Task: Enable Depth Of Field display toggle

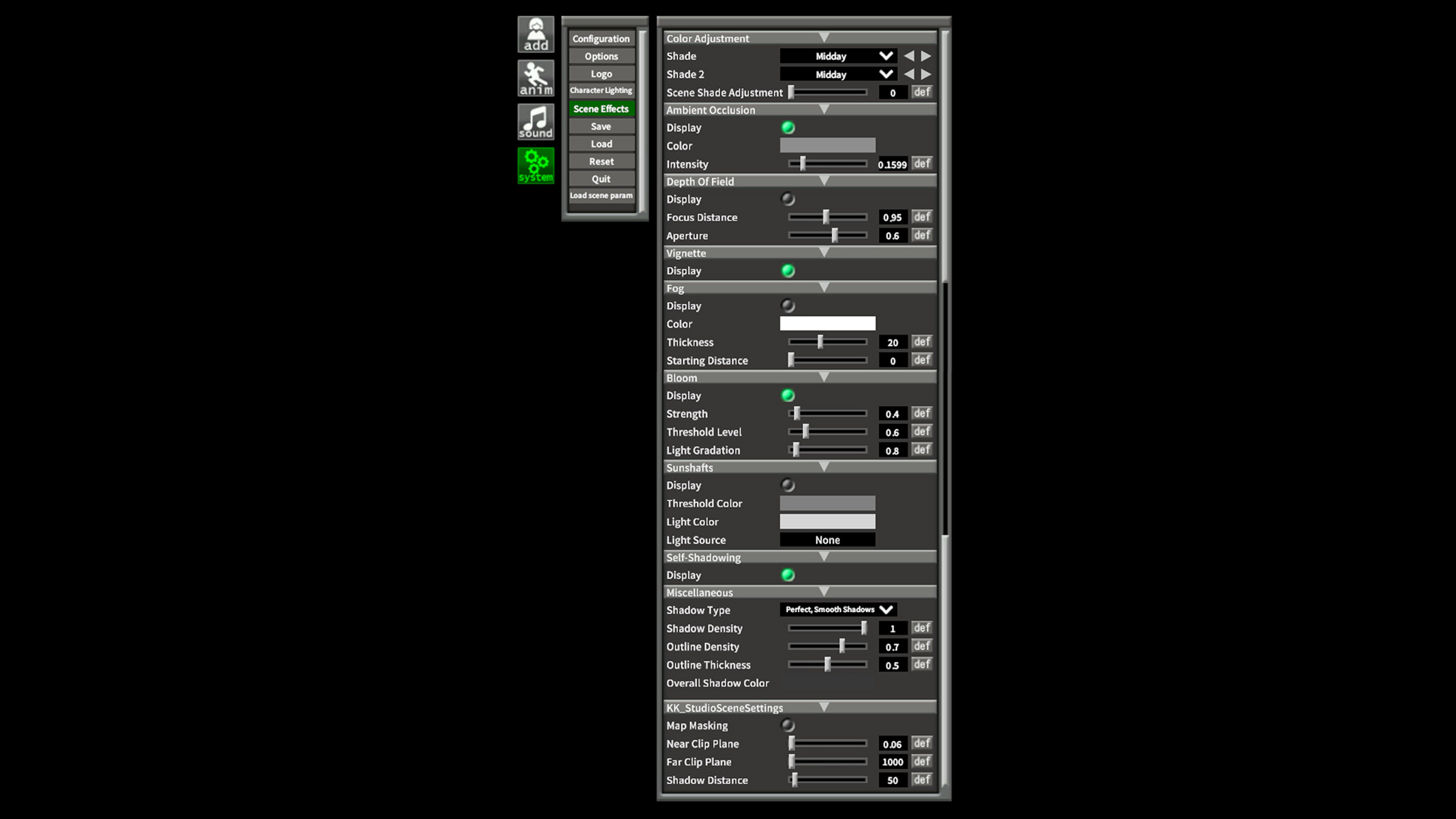Action: click(788, 199)
